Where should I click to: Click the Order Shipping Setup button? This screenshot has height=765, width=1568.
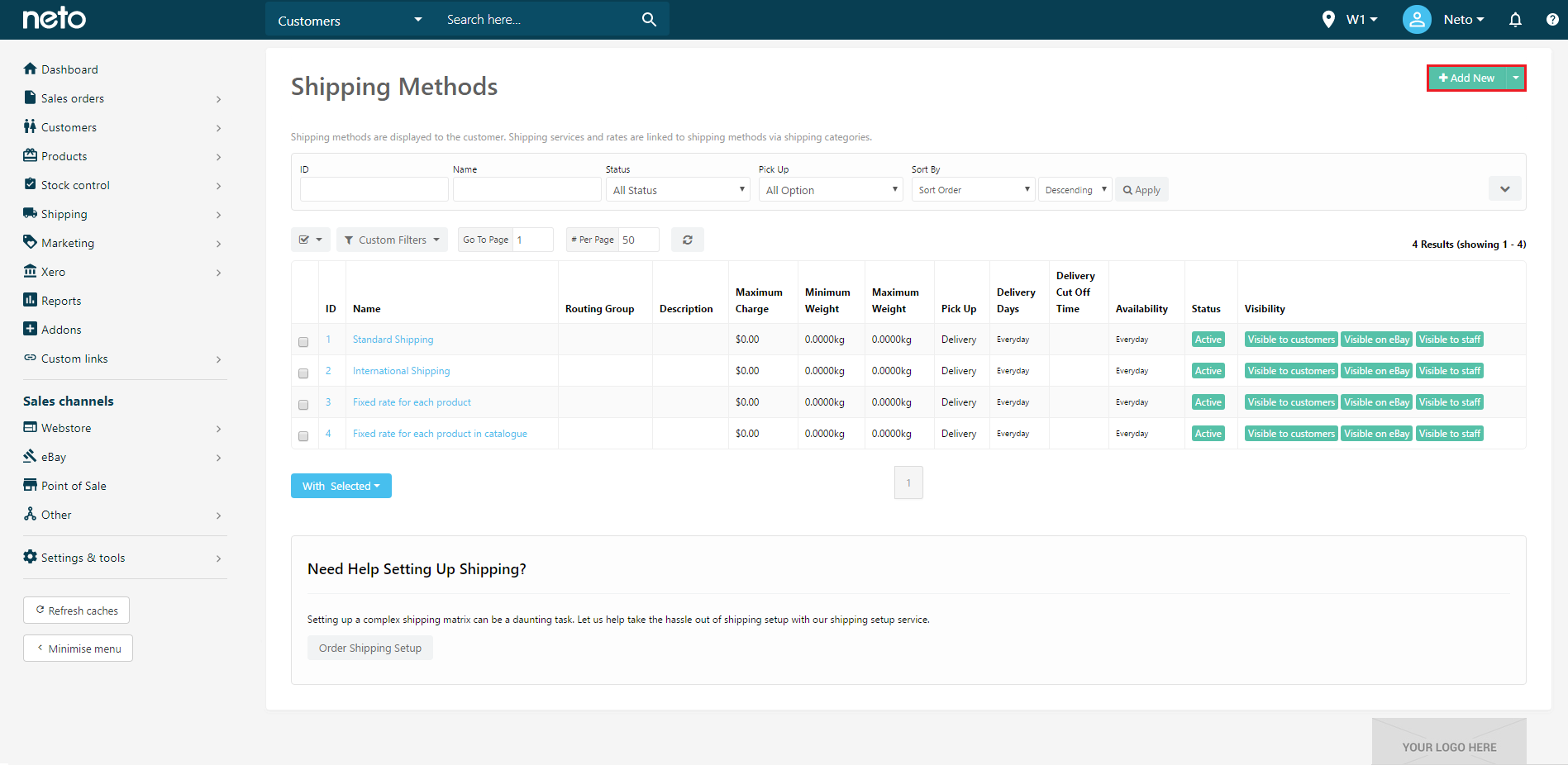(x=370, y=648)
